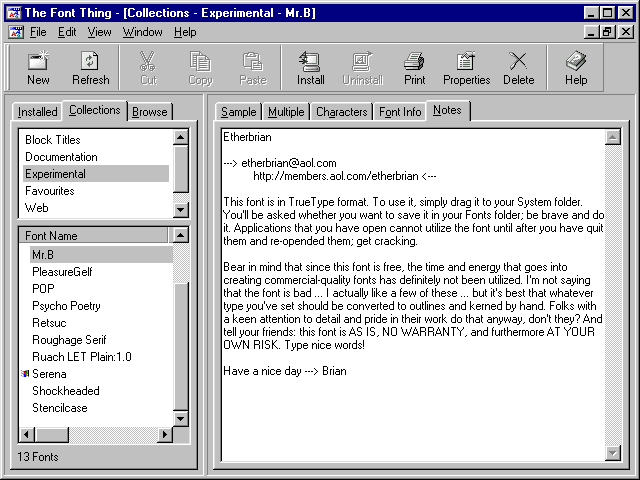Click the New toolbar icon

pos(38,68)
